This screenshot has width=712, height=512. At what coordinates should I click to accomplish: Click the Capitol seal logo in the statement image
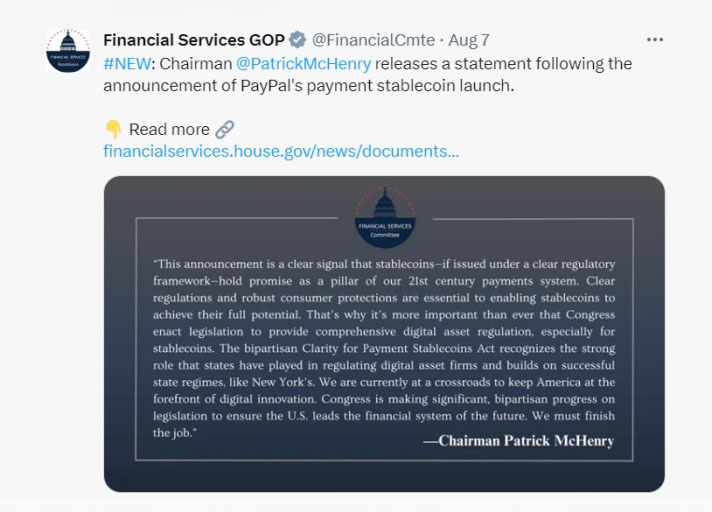pyautogui.click(x=384, y=216)
